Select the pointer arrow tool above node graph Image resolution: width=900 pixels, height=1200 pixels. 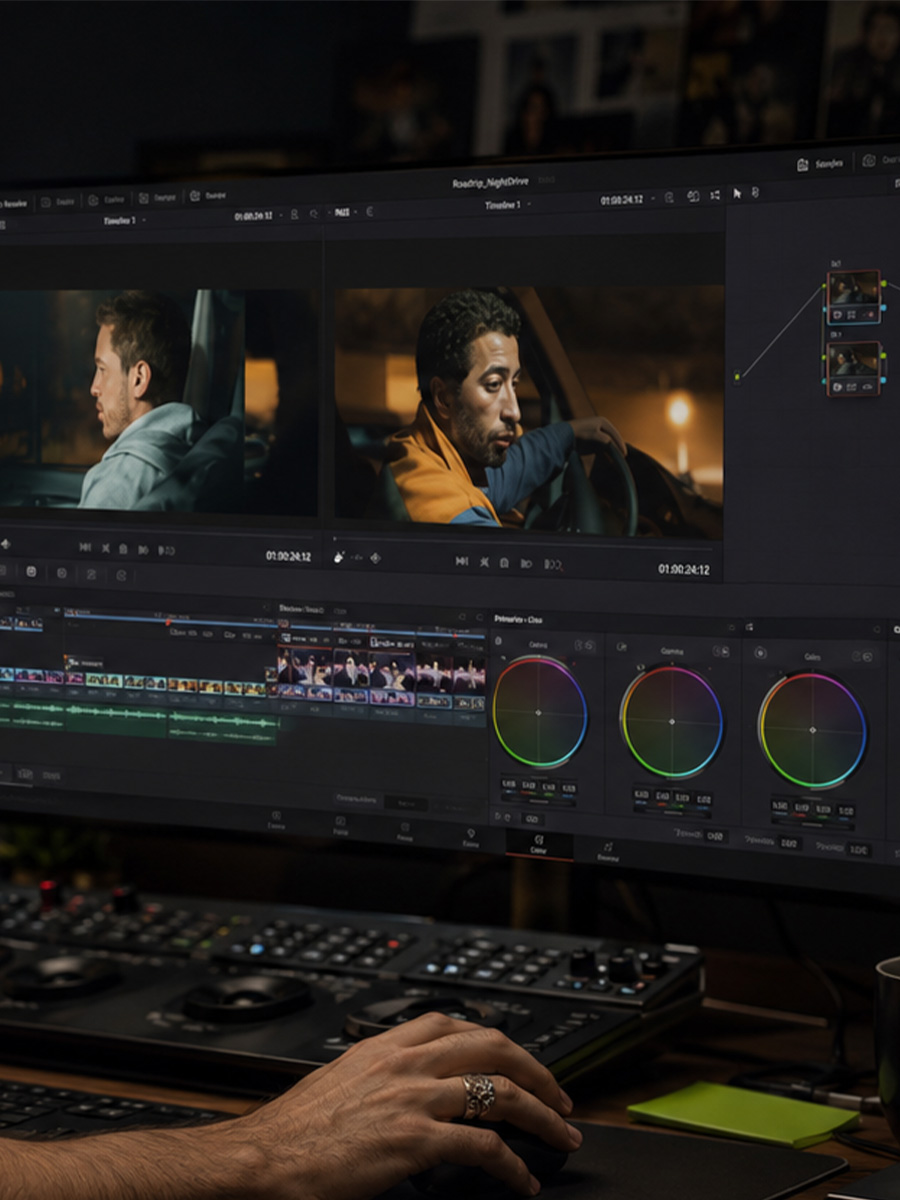(x=738, y=194)
